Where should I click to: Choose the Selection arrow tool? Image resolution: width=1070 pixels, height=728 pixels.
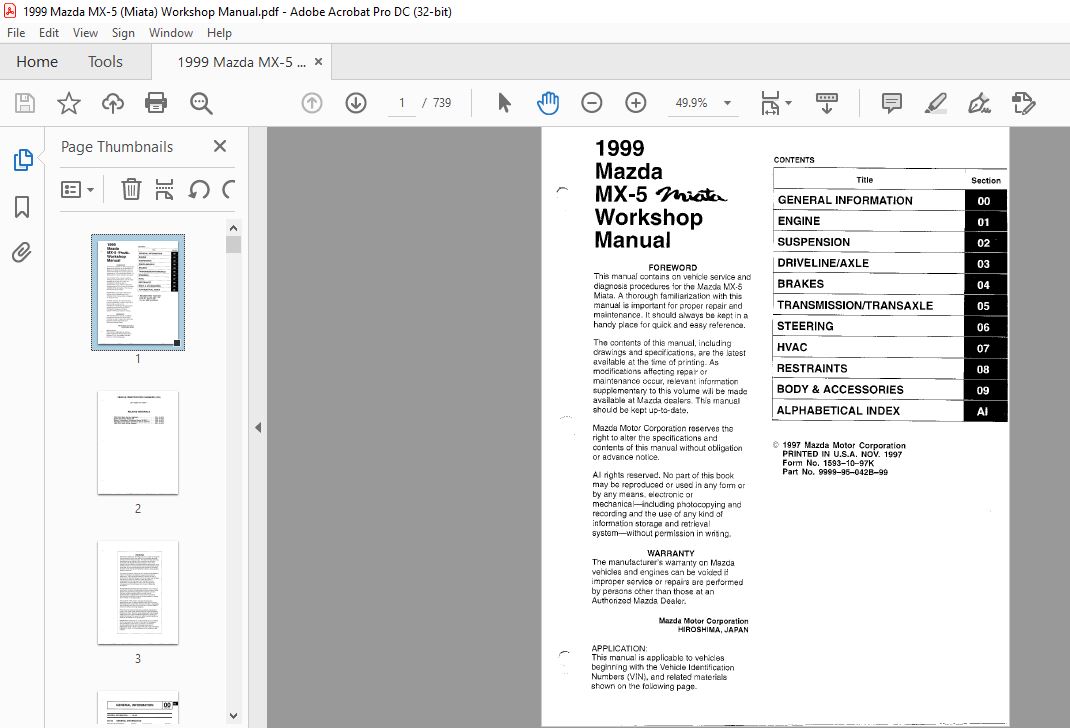coord(504,103)
